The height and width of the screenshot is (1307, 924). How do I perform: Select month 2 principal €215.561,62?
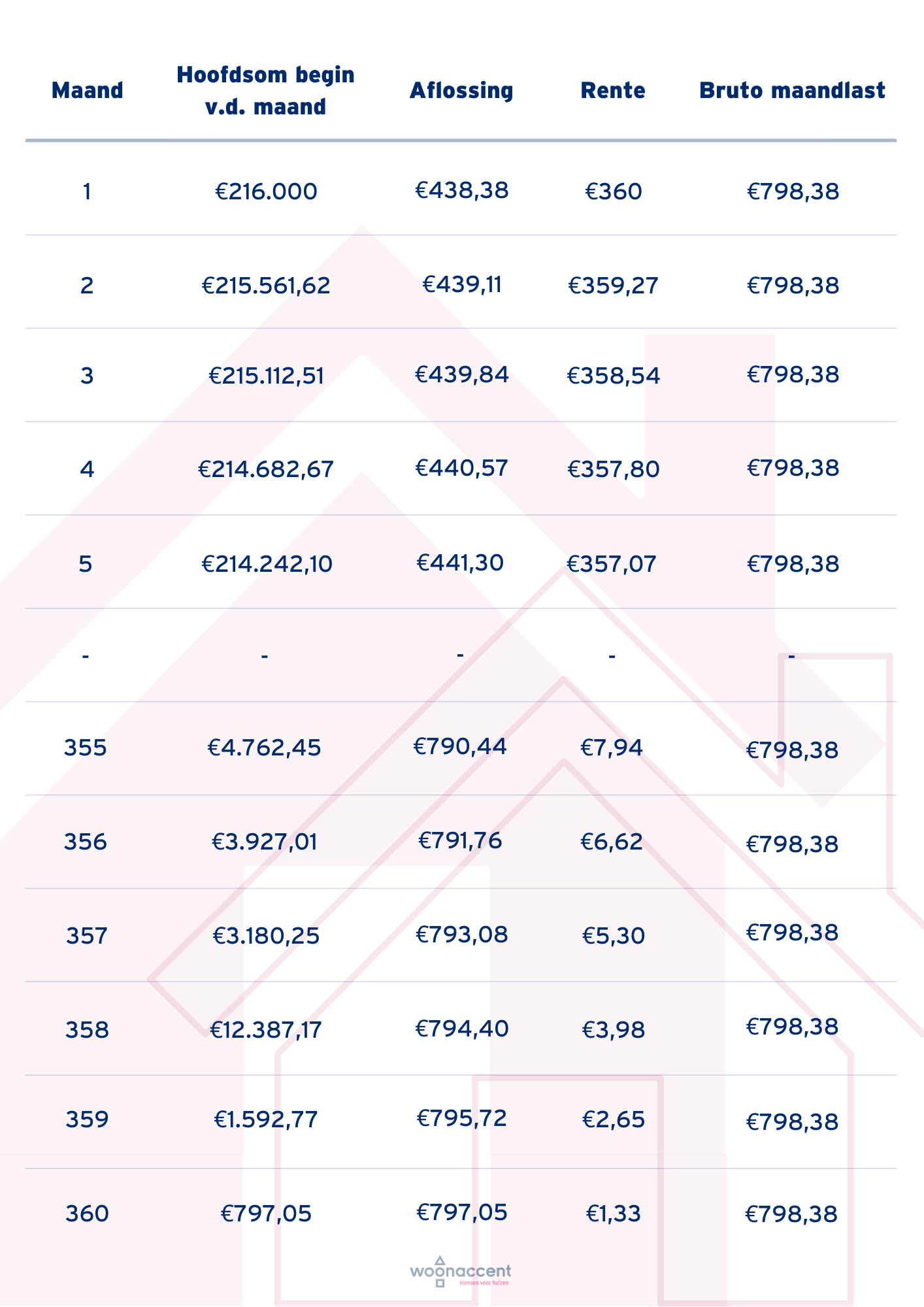coord(266,286)
